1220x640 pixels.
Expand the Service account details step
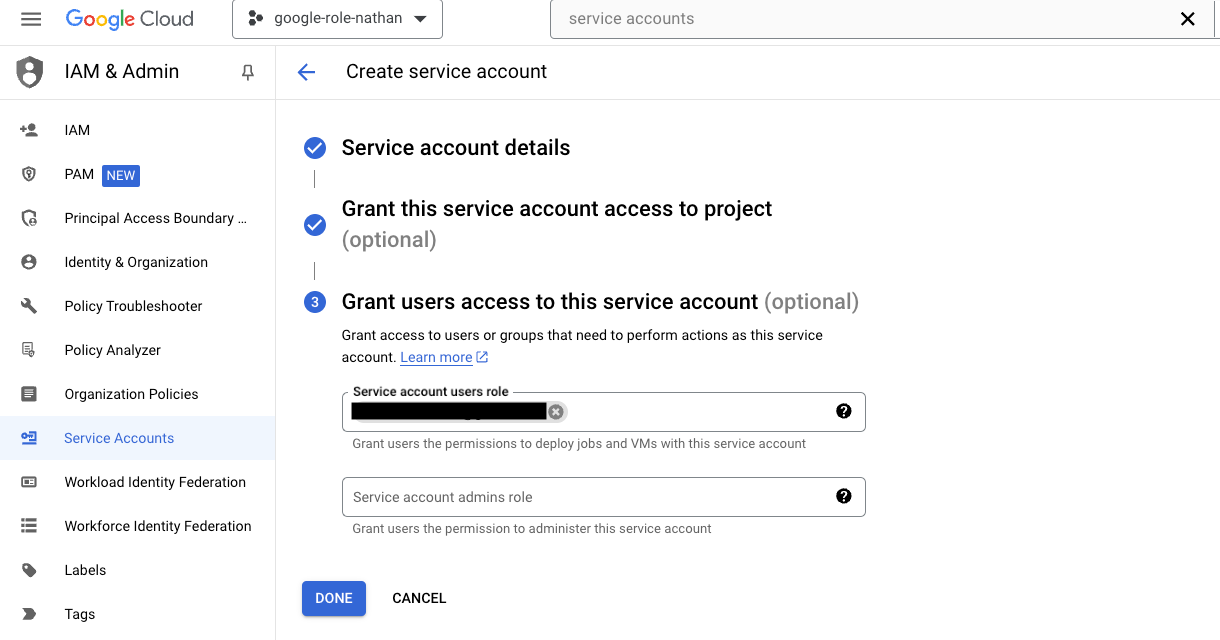(x=456, y=148)
